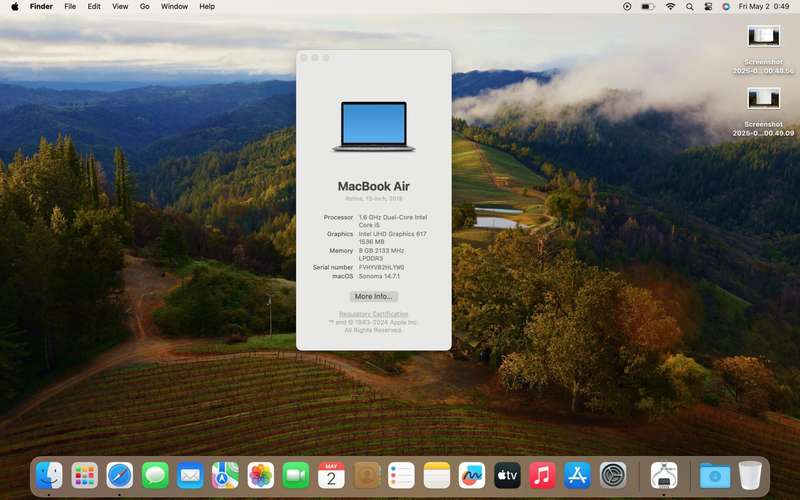Open the Notes app in the Dock
Screen dimensions: 800x500
pos(437,476)
